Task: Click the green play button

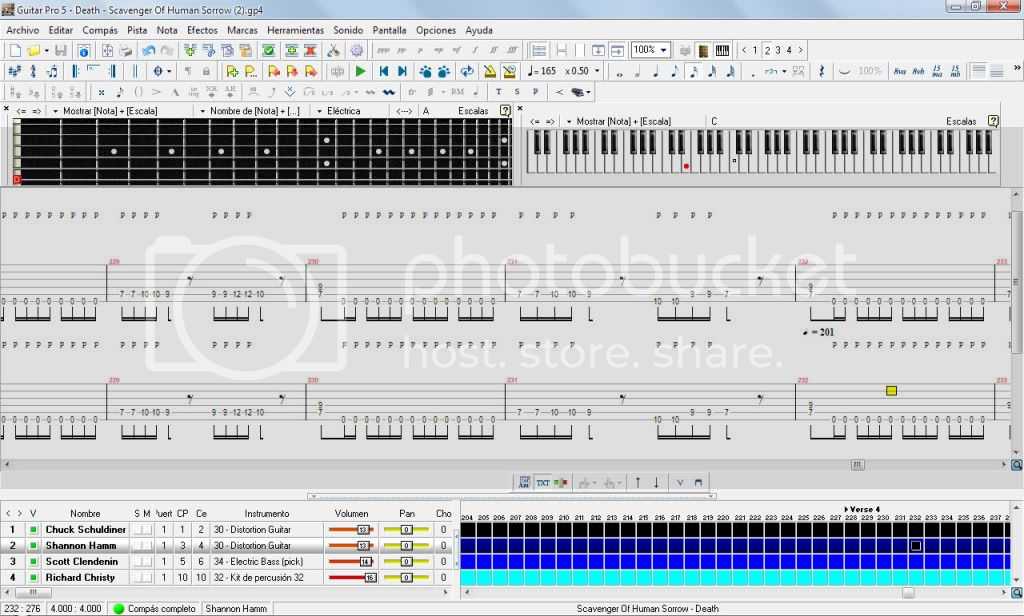Action: click(x=360, y=71)
